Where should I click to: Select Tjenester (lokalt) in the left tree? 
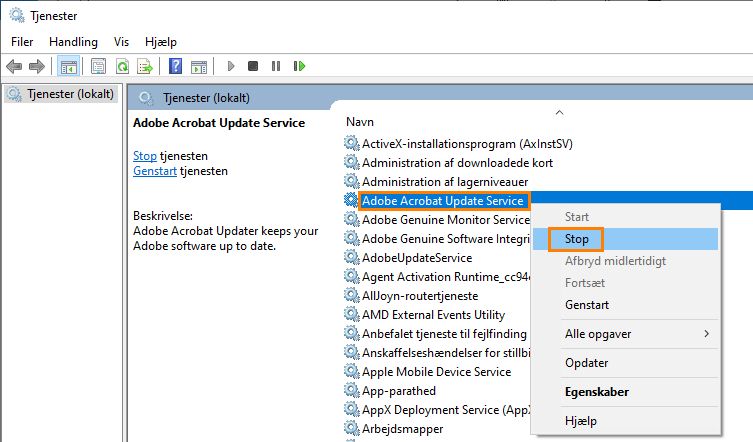click(x=70, y=94)
